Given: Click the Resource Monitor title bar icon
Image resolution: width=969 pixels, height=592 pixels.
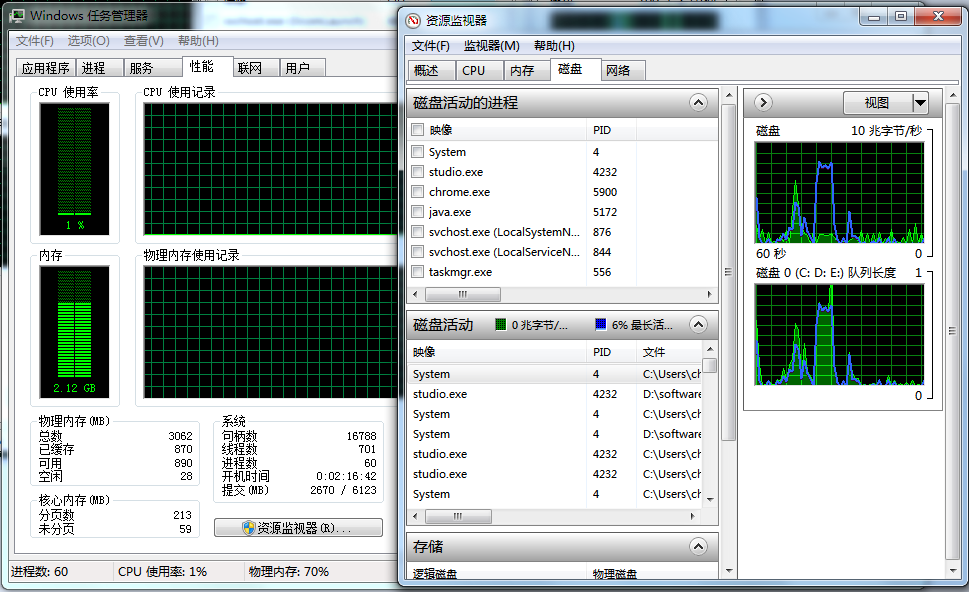Looking at the screenshot, I should (413, 20).
